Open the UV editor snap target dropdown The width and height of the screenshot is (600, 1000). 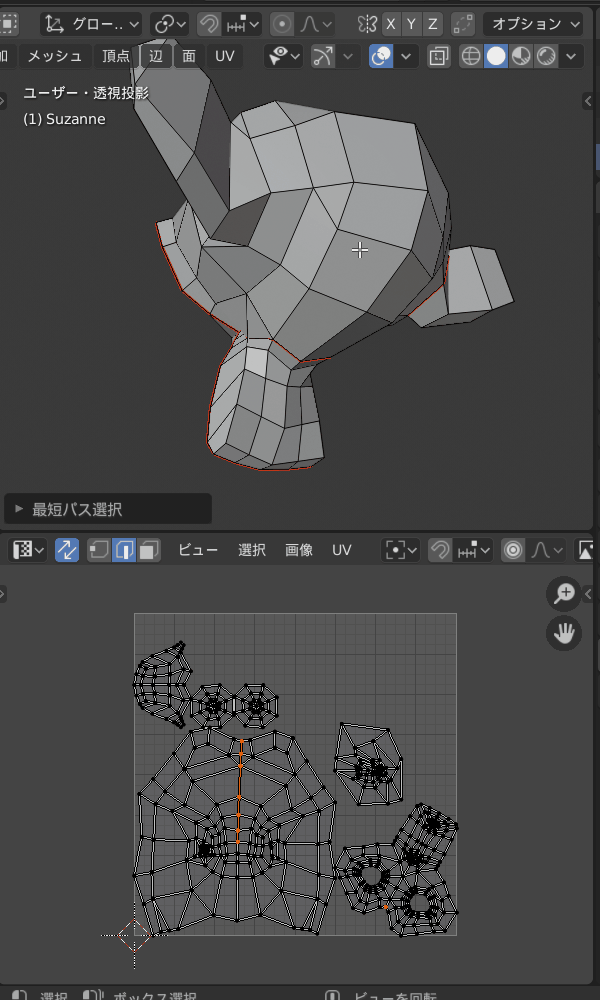coord(473,550)
